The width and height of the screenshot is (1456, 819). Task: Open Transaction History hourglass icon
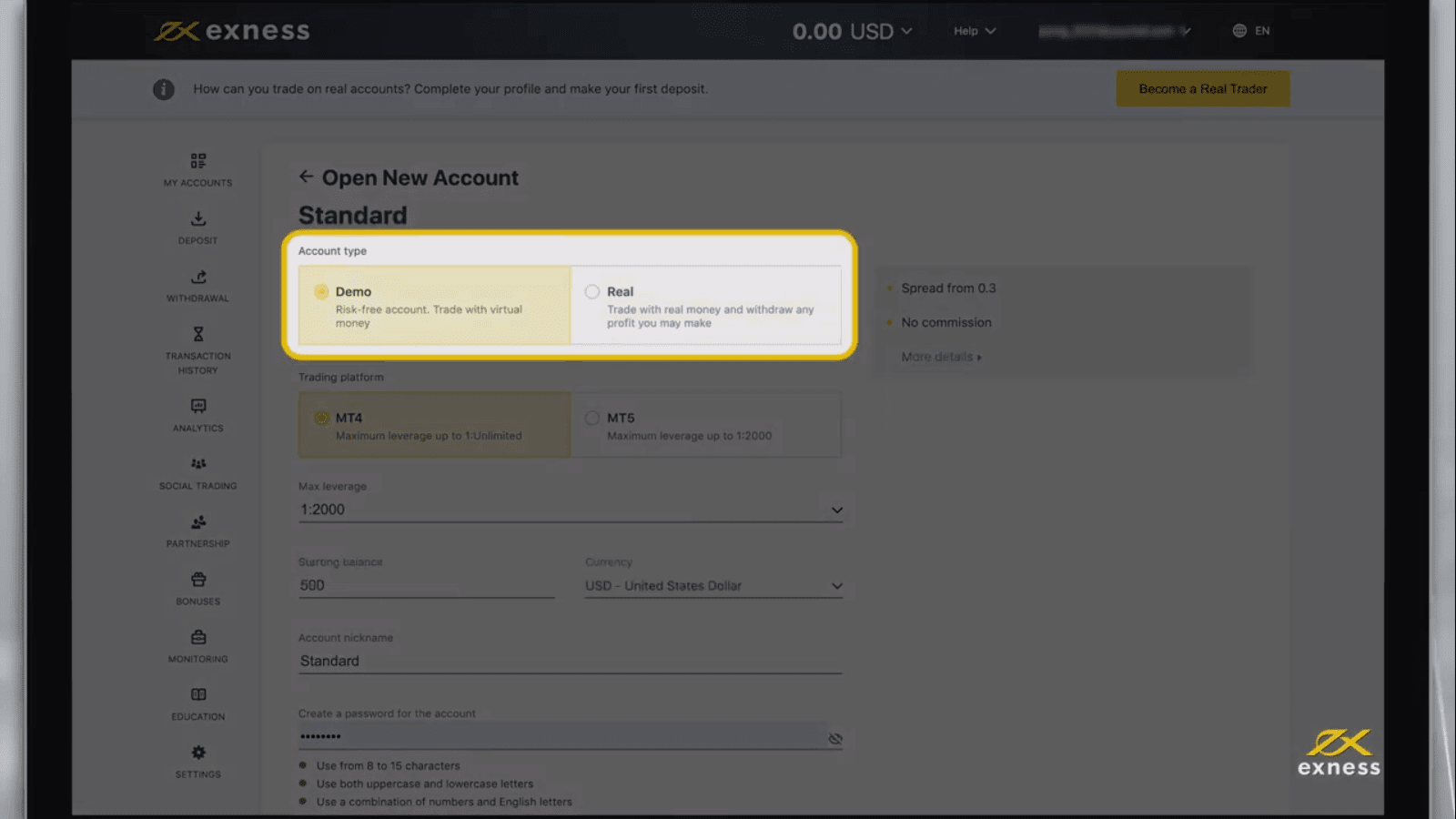pos(197,334)
